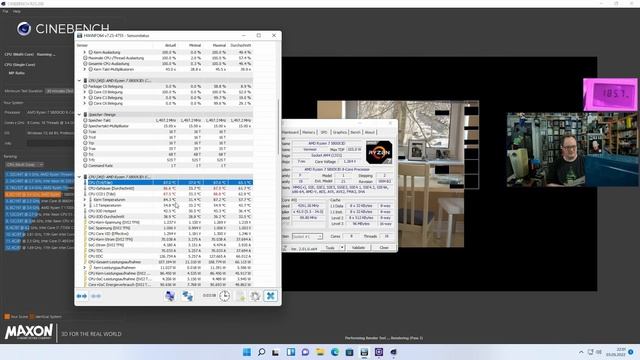Click the network icon in the system tray

click(590, 352)
